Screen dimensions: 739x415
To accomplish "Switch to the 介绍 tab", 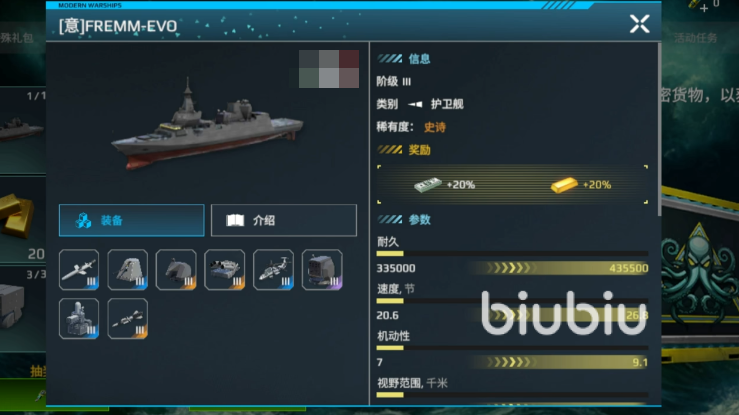I will coord(284,220).
